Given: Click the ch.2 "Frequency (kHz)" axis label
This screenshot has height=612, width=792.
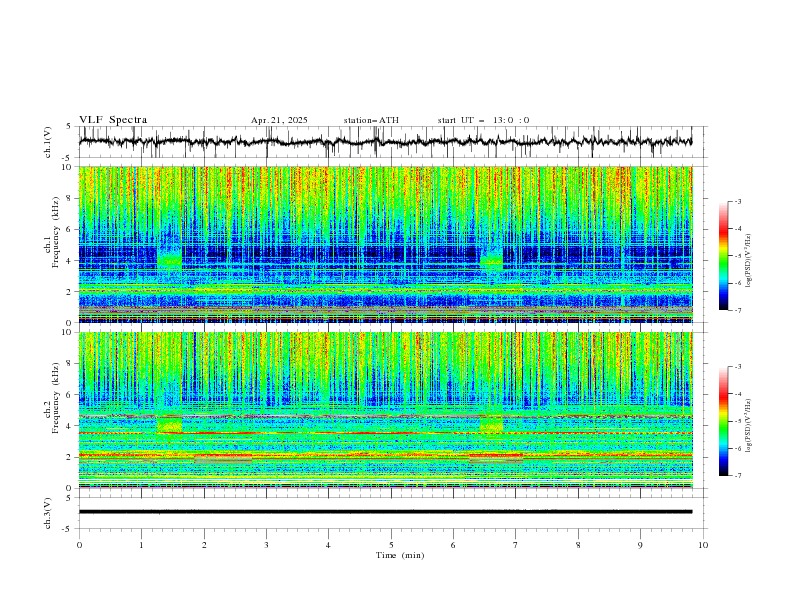Looking at the screenshot, I should tap(55, 398).
